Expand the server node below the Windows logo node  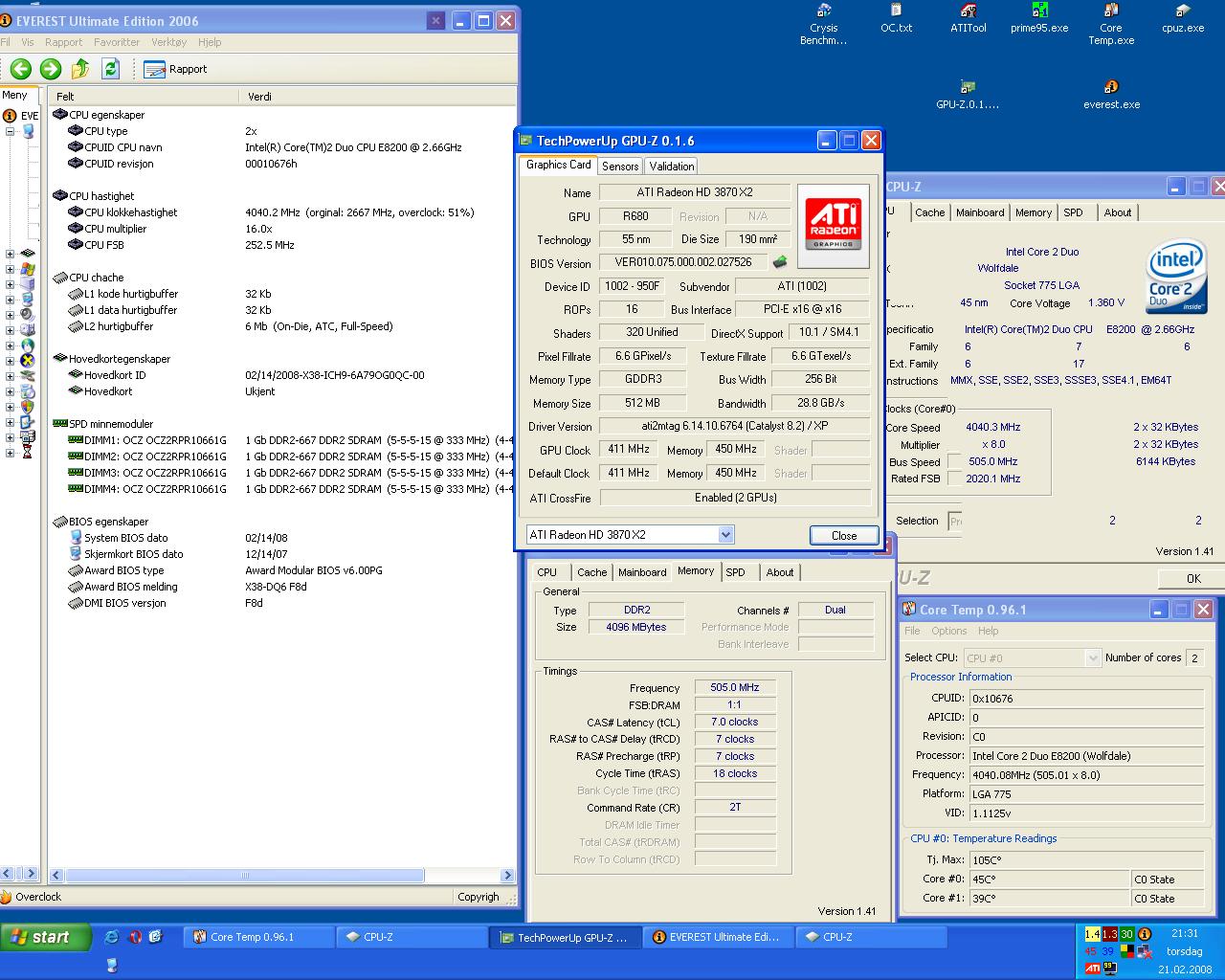click(11, 284)
